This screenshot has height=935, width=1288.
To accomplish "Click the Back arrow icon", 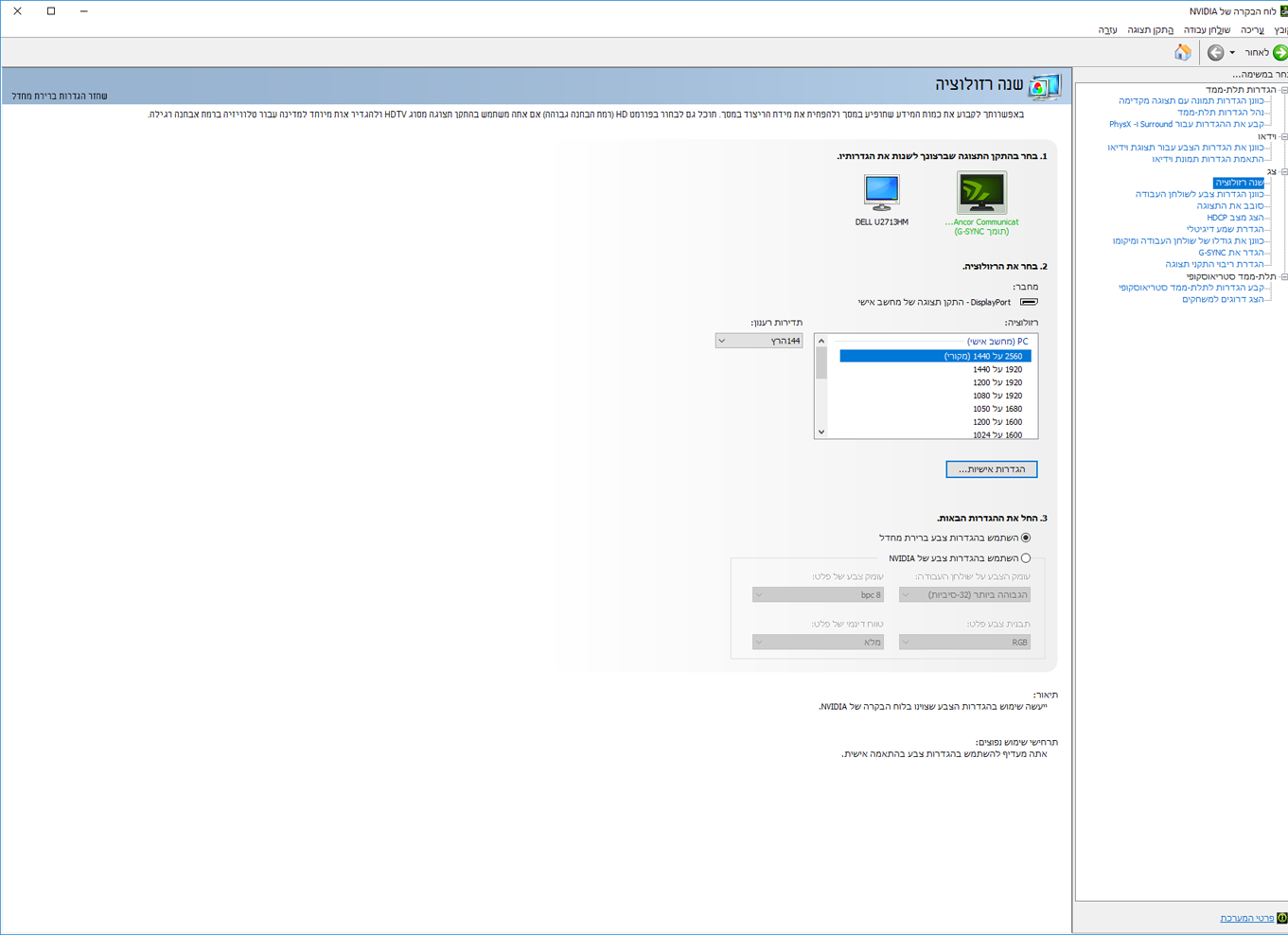I will coord(1216,53).
